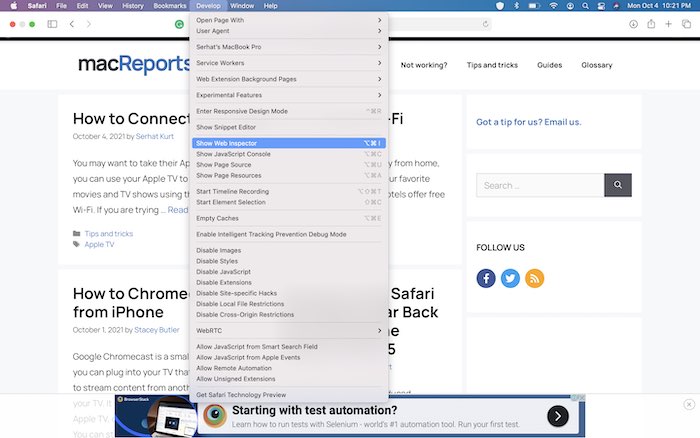Expand the Open Page With submenu
The width and height of the screenshot is (700, 438).
[x=289, y=20]
